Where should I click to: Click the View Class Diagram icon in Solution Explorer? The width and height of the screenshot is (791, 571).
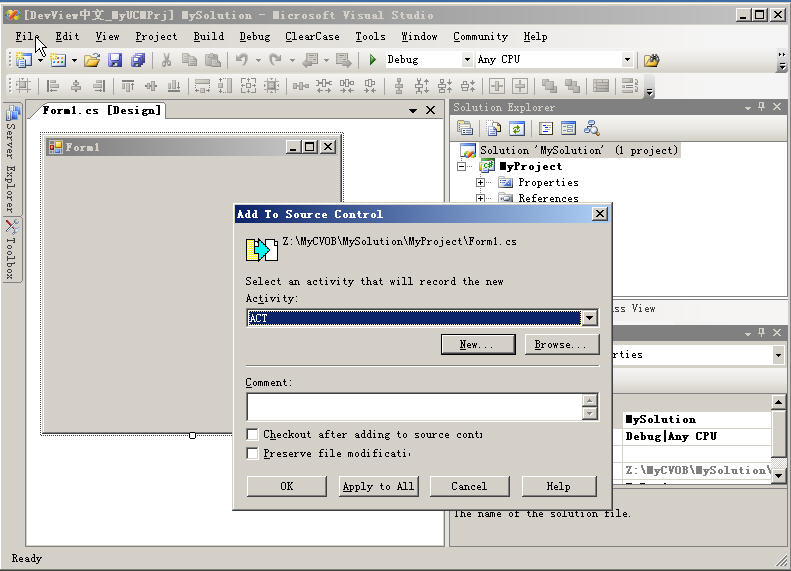(x=592, y=128)
